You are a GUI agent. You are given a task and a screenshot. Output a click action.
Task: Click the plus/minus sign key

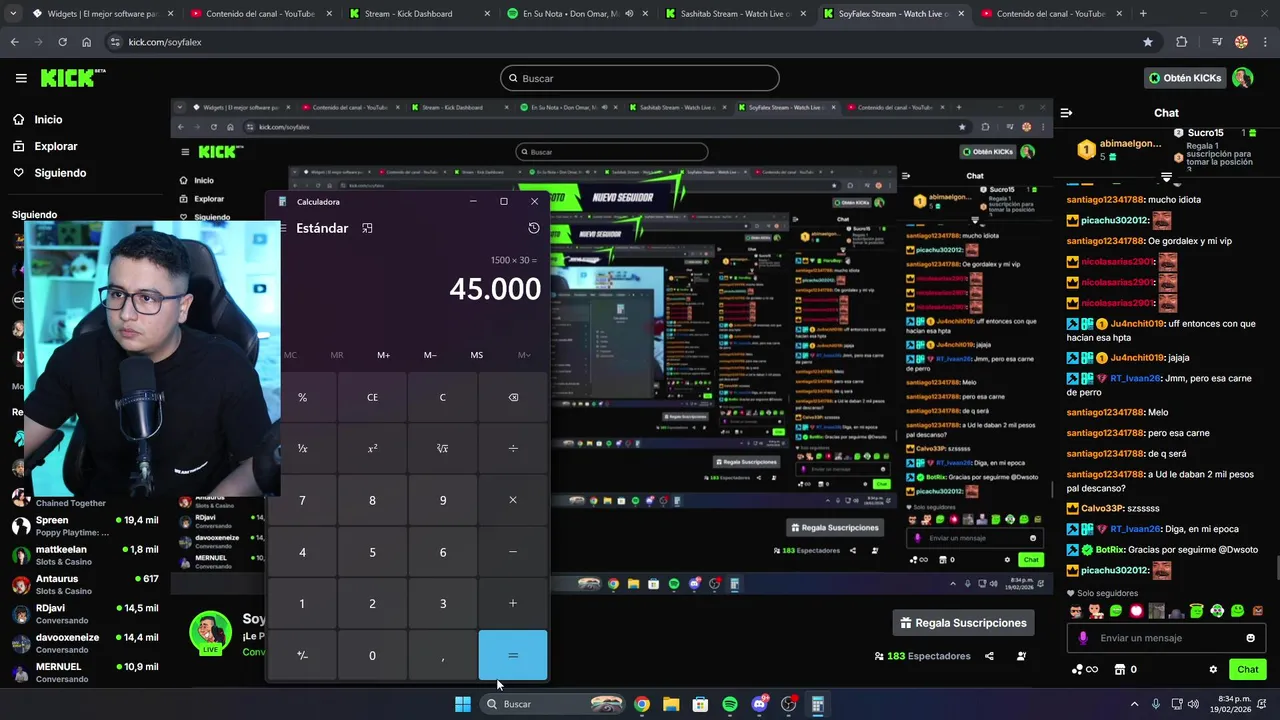click(302, 655)
